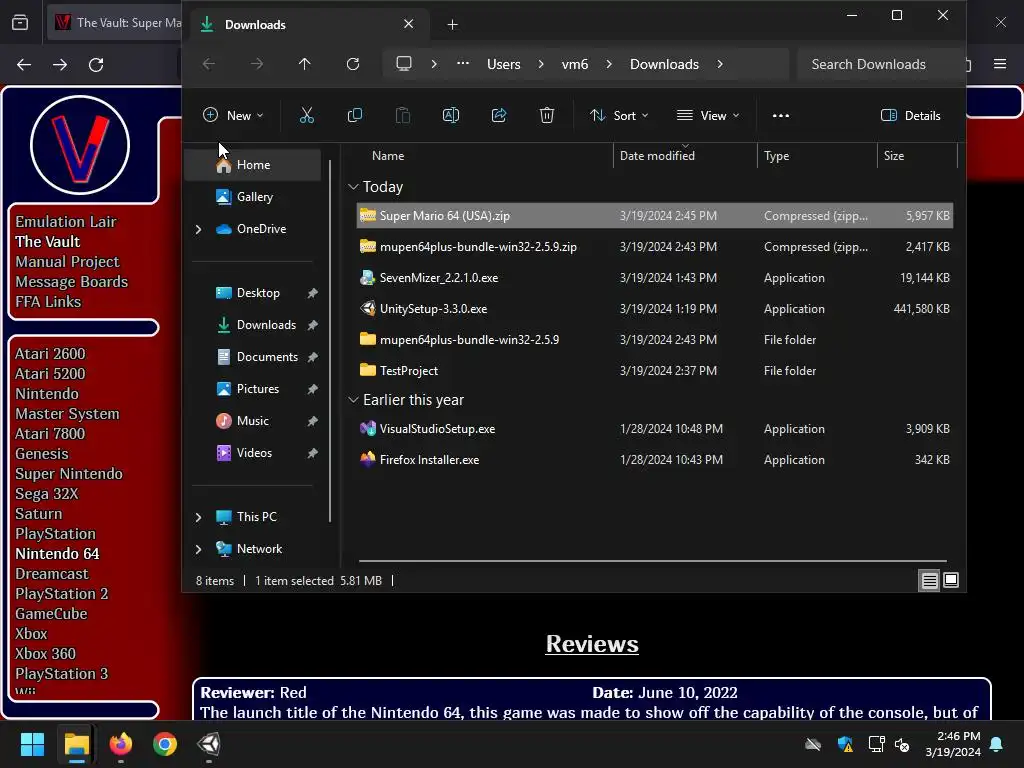The height and width of the screenshot is (768, 1024).
Task: Select mupen64plus-bundle-win32-2.5.9.zip file
Action: click(655, 247)
